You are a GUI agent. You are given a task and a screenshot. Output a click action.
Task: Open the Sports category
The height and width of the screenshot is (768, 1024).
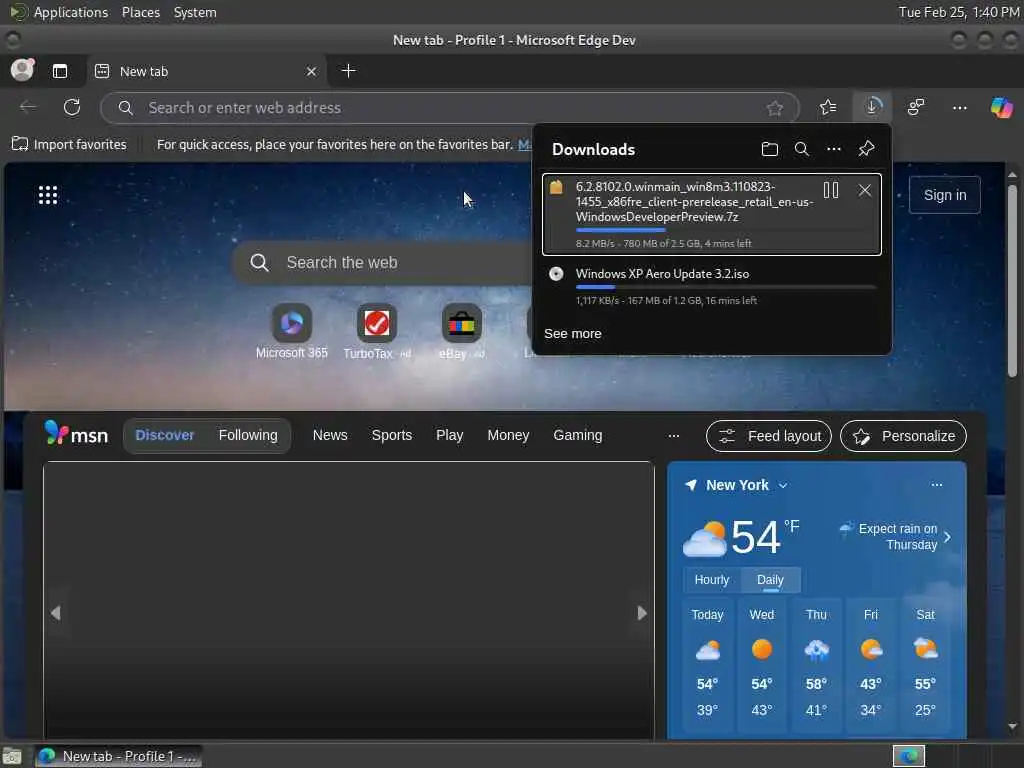coord(392,435)
